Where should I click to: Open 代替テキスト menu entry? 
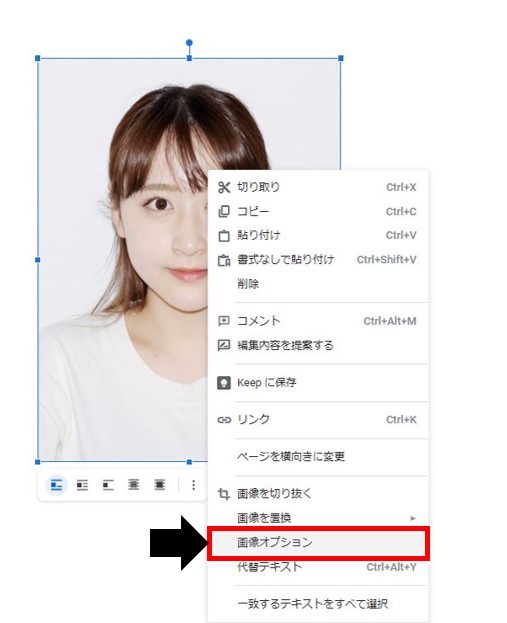coord(318,567)
